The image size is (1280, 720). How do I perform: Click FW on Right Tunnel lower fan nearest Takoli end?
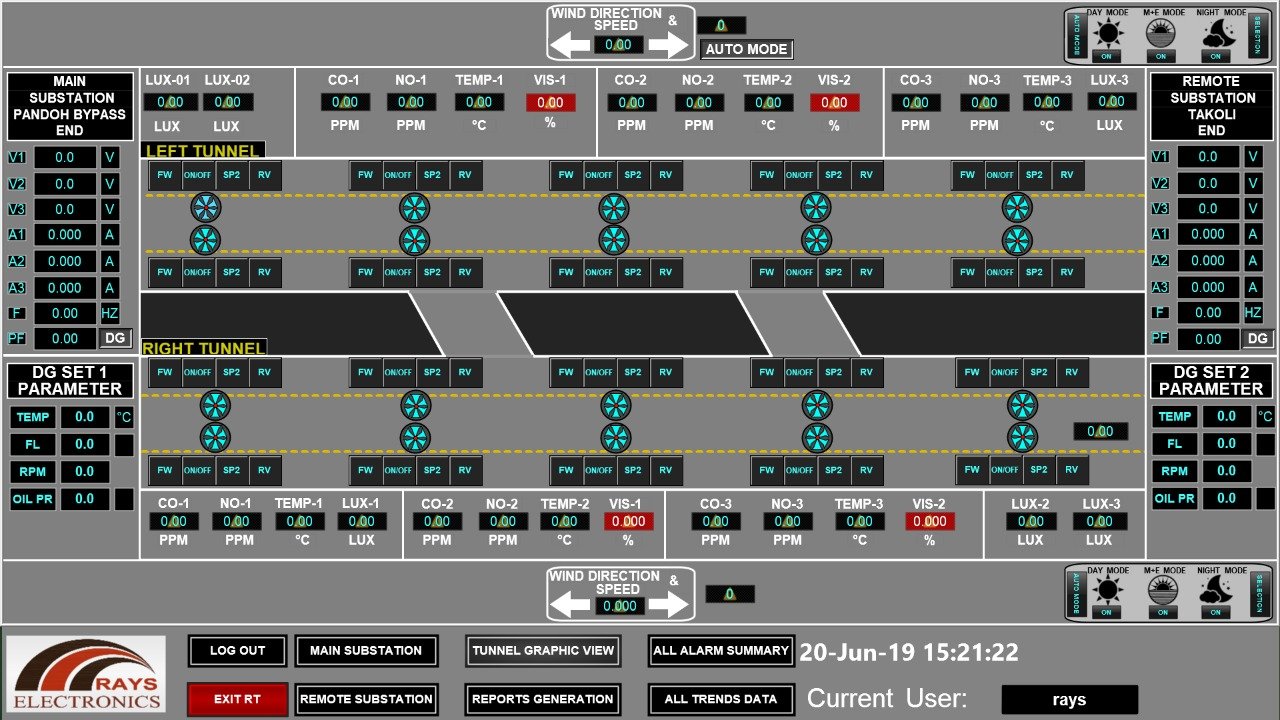click(972, 469)
